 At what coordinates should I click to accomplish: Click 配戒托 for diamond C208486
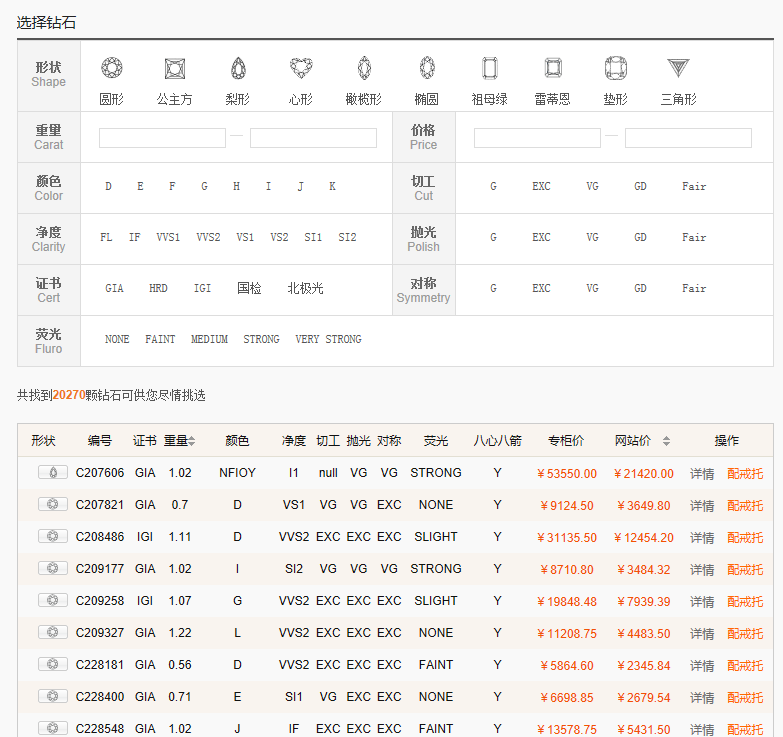[x=745, y=538]
